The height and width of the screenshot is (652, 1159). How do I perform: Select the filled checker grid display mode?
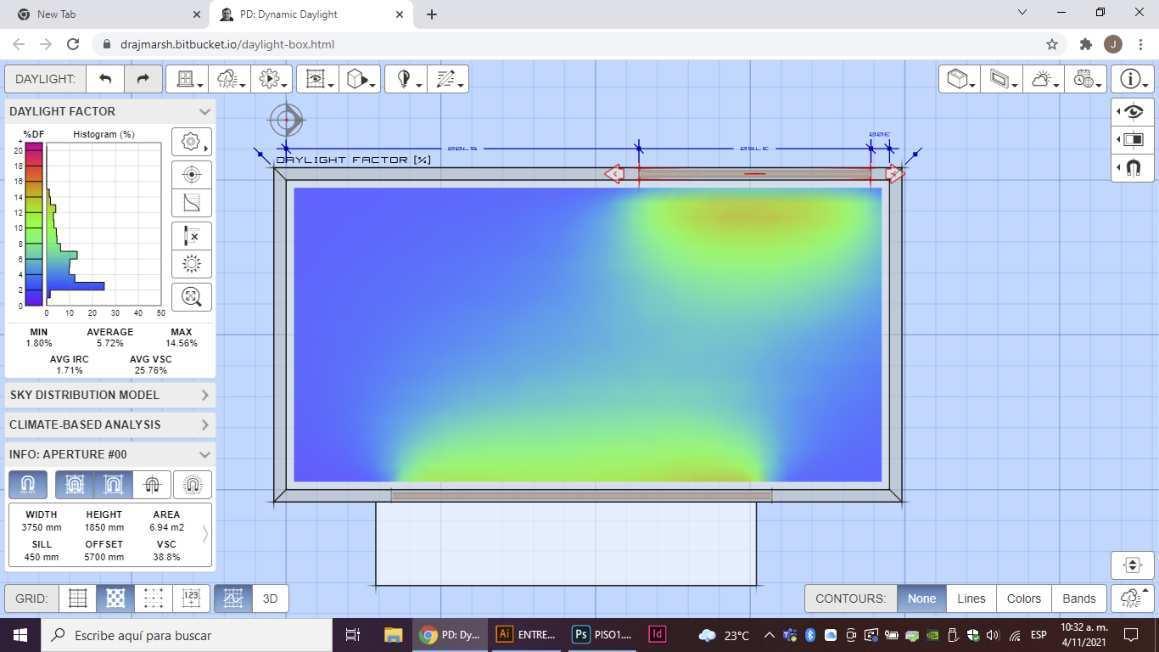coord(115,599)
